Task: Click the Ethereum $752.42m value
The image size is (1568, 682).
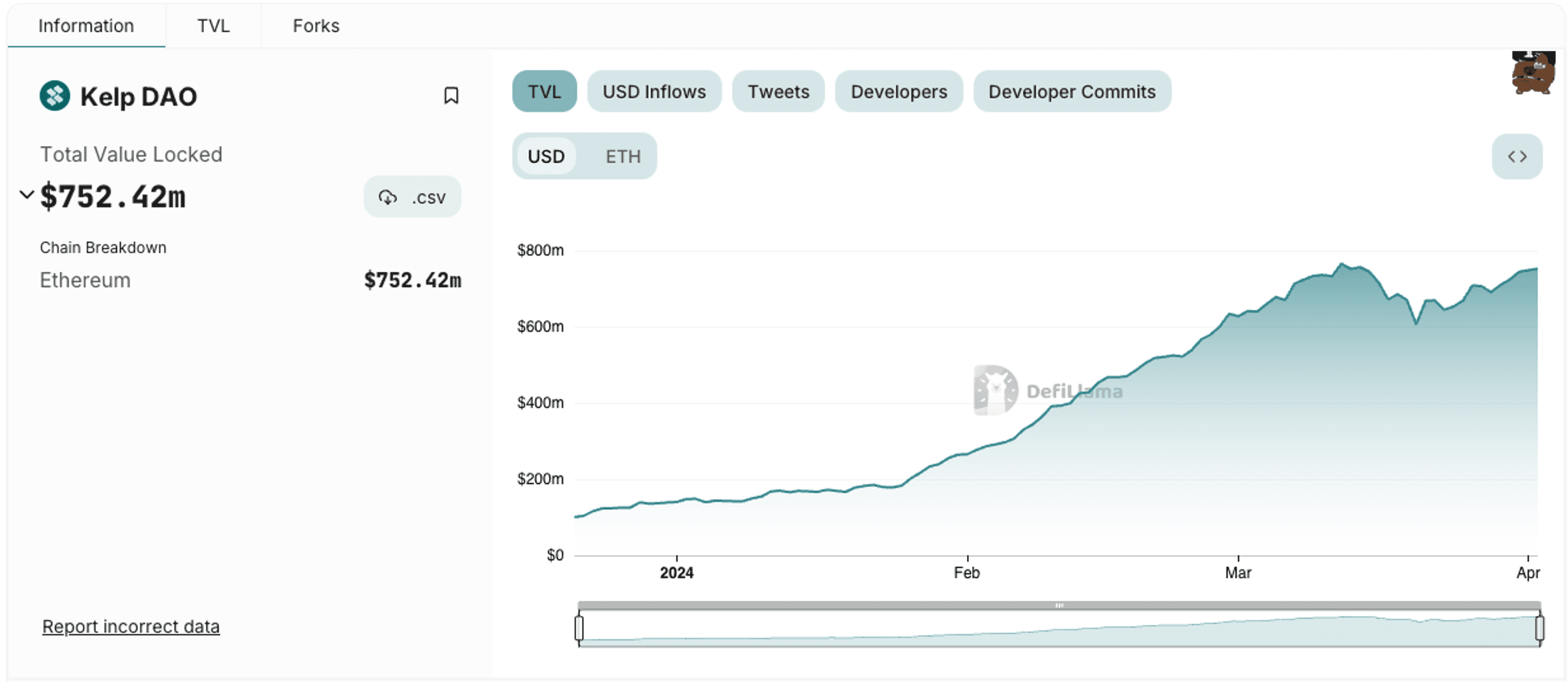Action: [412, 280]
